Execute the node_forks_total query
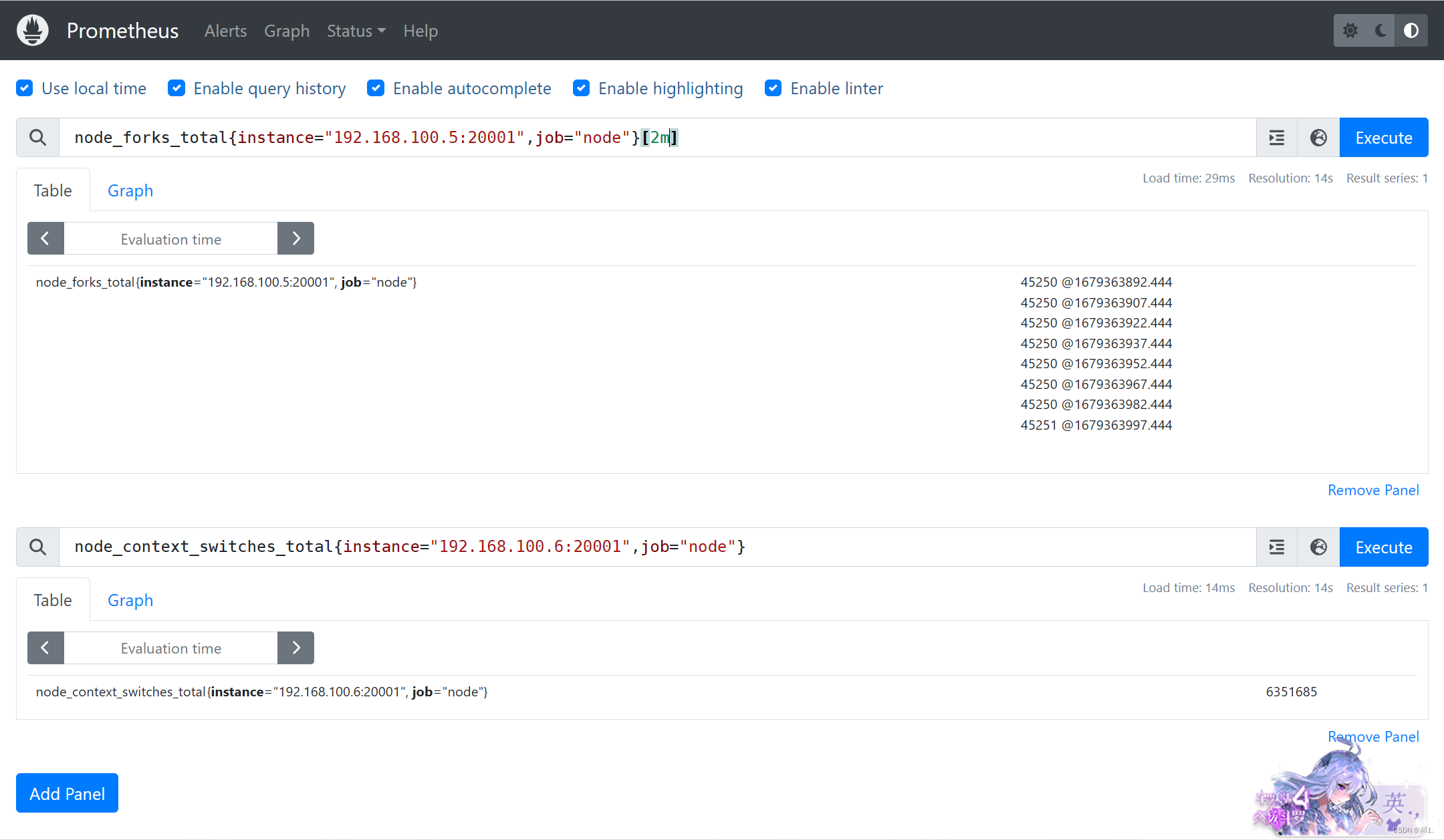1444x840 pixels. (x=1384, y=138)
